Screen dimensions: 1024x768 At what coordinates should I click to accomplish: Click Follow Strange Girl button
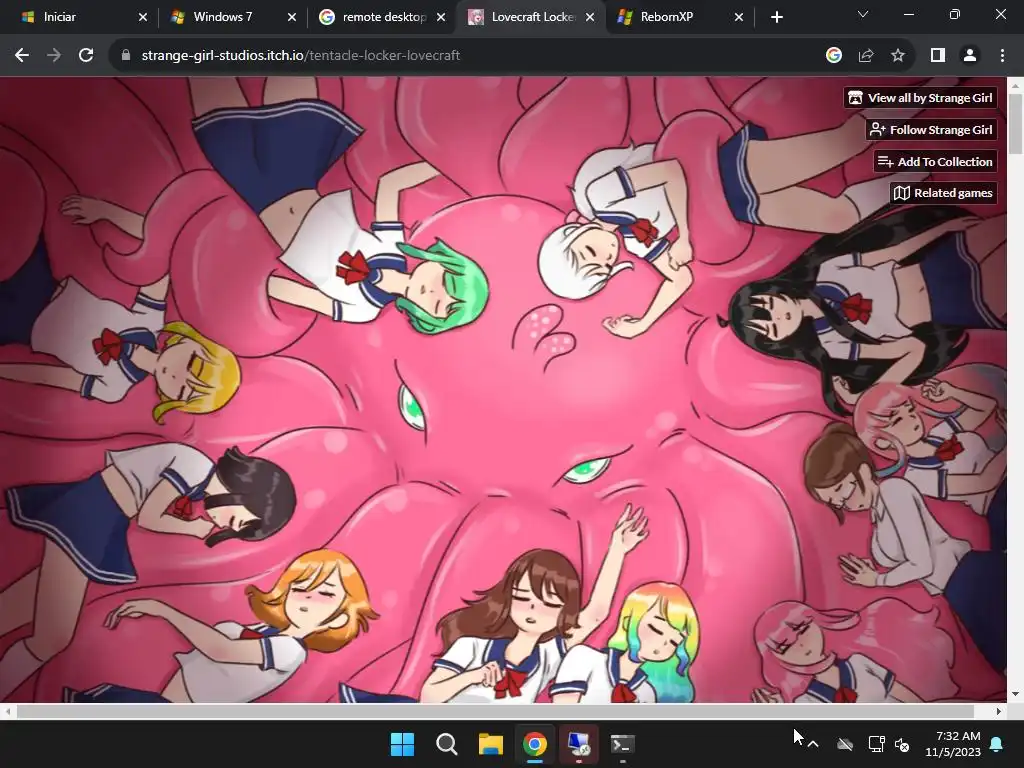click(x=931, y=130)
